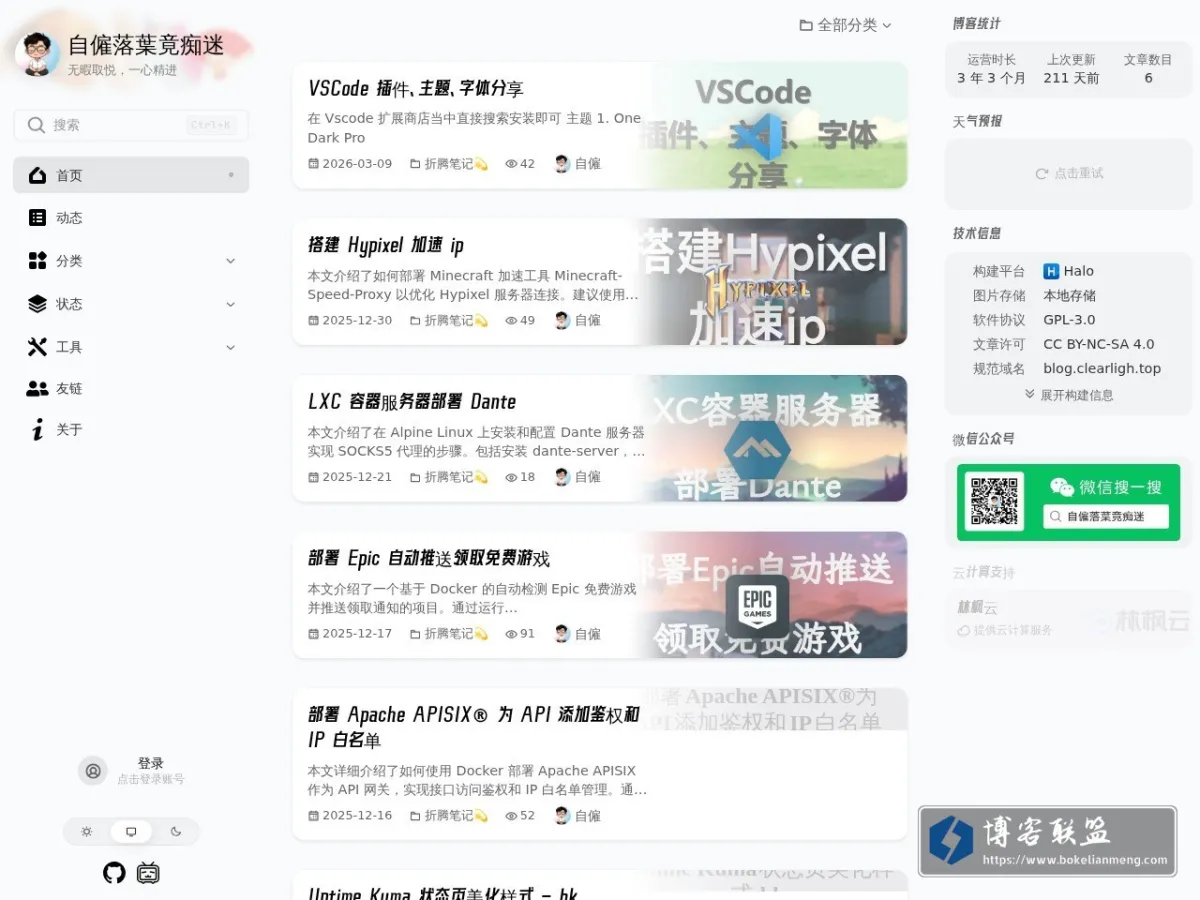Open article 搭建 Hypixel 加速 ip
The width and height of the screenshot is (1200, 900).
point(386,245)
